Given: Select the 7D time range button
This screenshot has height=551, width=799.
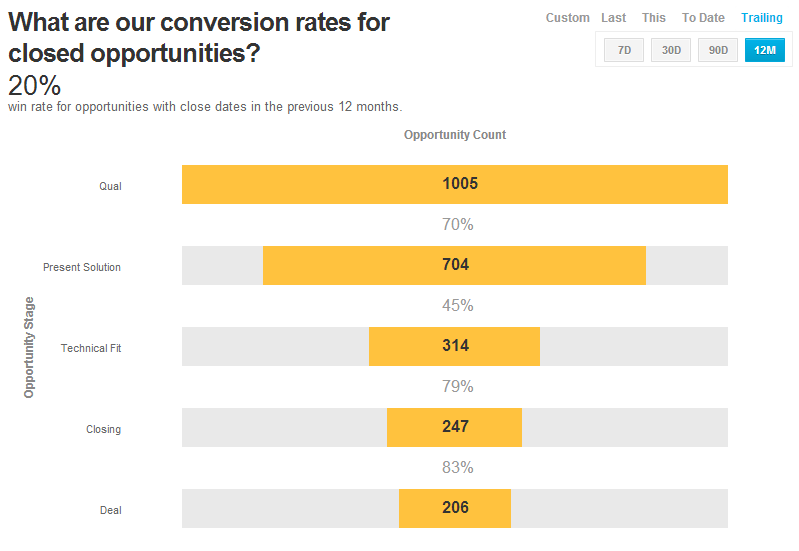Looking at the screenshot, I should 624,50.
